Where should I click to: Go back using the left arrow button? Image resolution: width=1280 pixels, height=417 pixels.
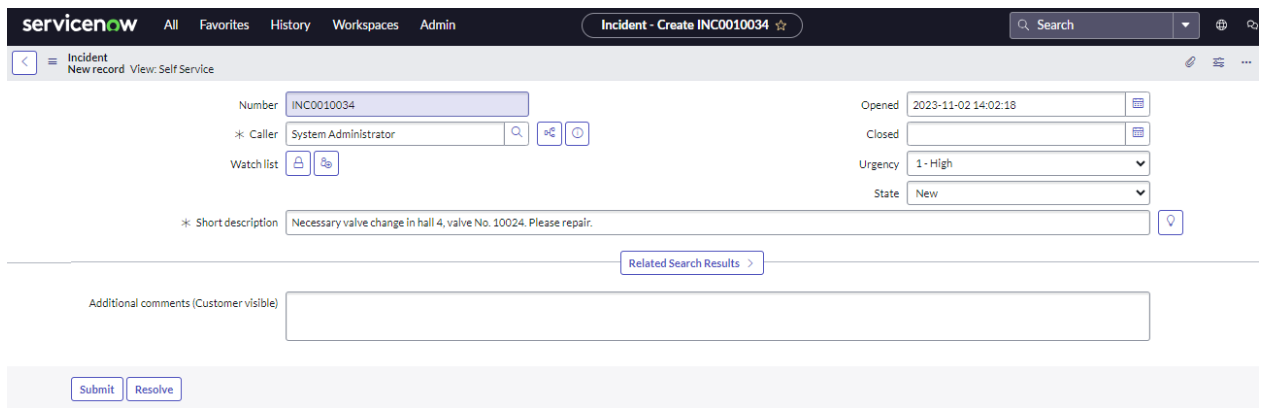[25, 62]
